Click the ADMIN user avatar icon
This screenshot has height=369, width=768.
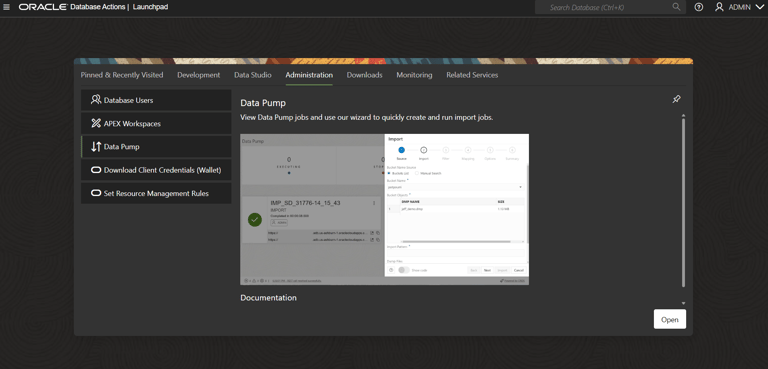[719, 7]
